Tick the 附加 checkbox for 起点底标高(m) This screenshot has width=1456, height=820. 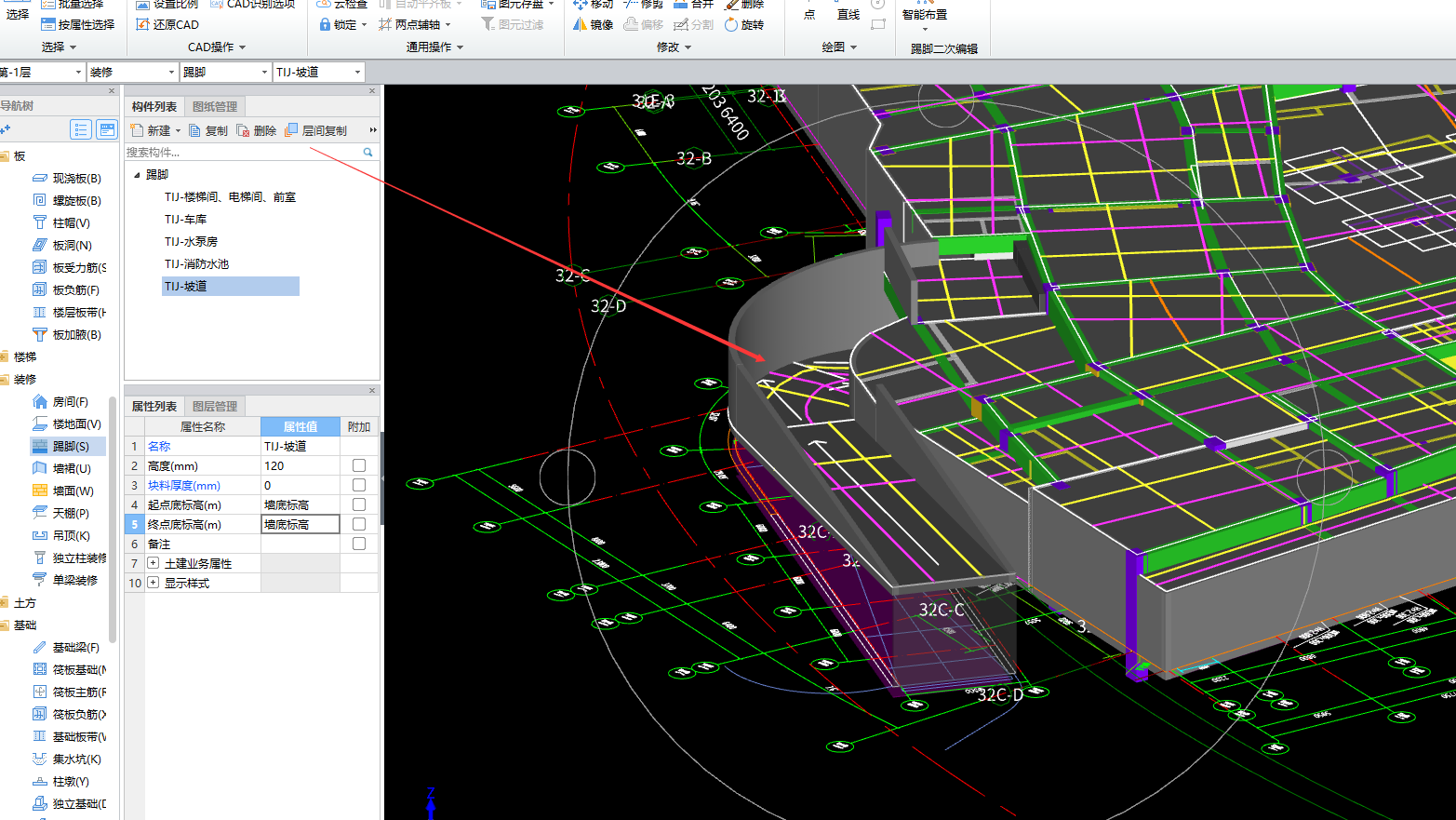click(x=359, y=504)
